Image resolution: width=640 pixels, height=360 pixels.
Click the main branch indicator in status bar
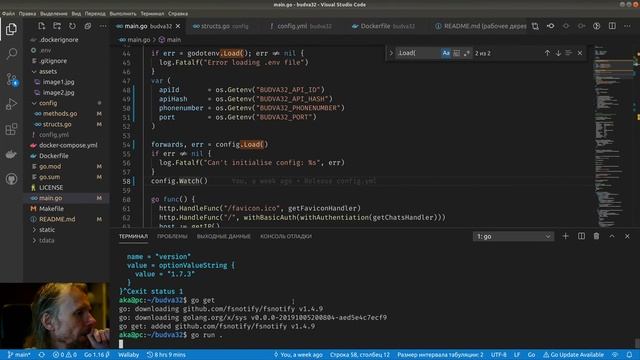pyautogui.click(x=19, y=355)
